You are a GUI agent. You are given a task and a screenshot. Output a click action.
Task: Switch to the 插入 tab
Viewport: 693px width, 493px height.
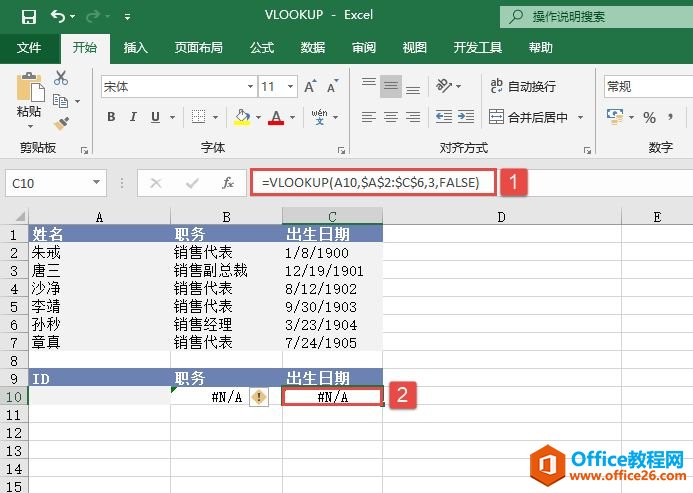coord(136,48)
